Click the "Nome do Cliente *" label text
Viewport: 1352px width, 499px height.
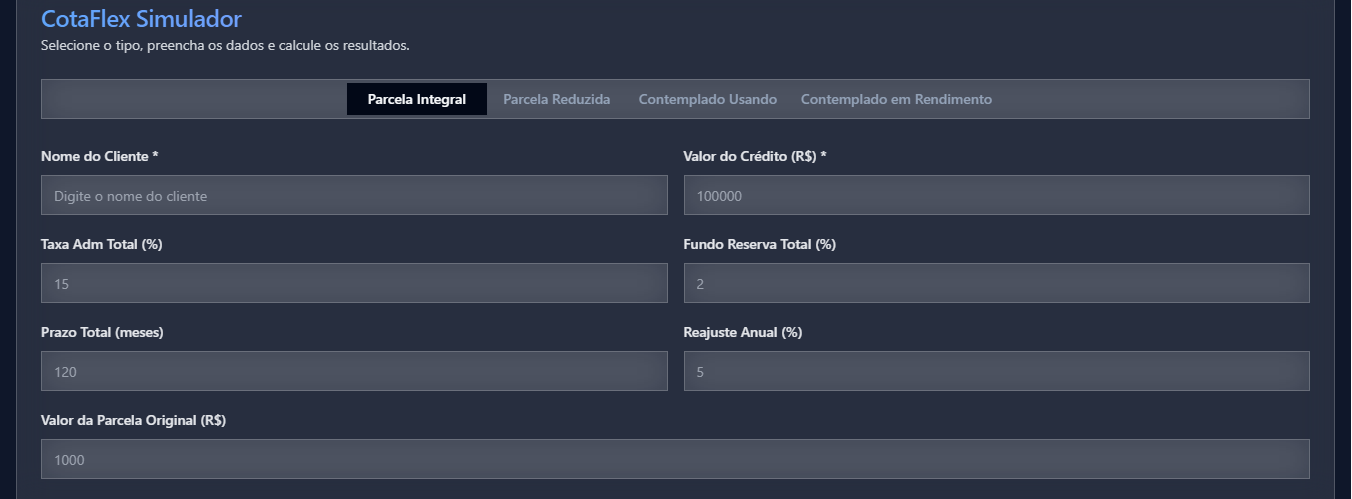point(100,157)
